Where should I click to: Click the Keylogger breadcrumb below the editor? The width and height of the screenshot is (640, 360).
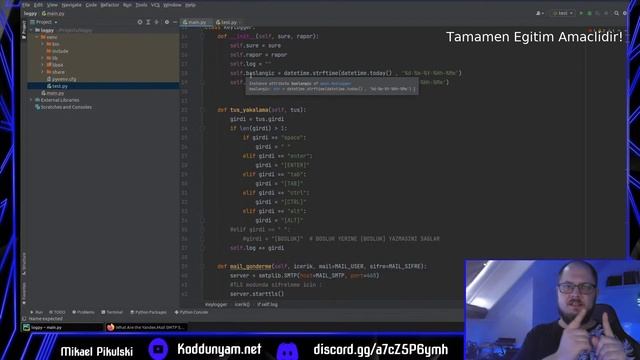pyautogui.click(x=216, y=304)
